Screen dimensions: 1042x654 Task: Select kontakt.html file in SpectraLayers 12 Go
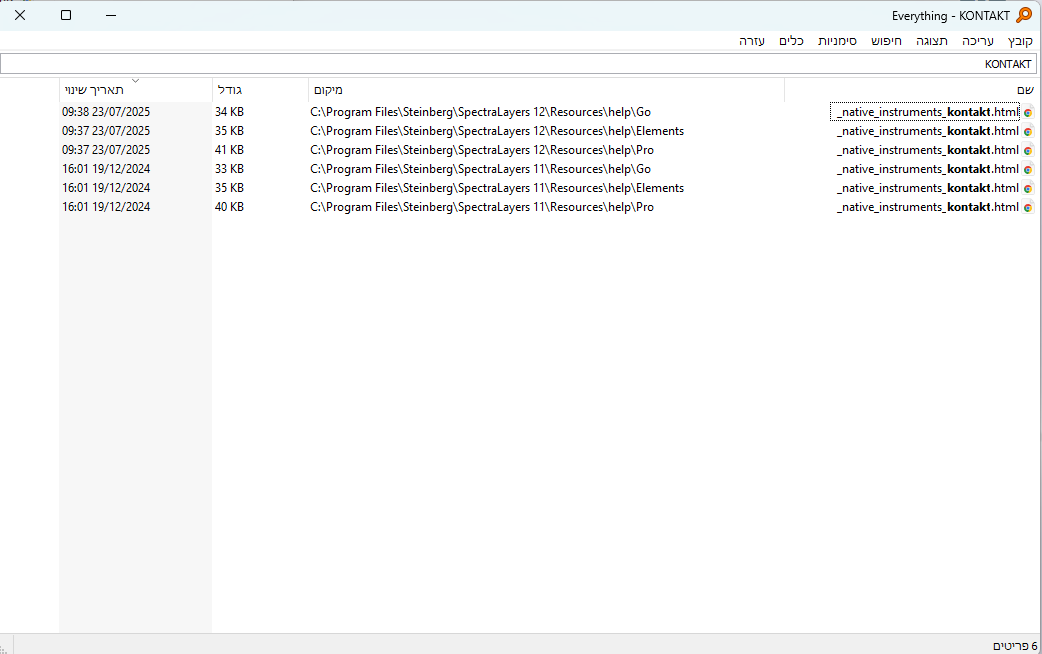[927, 112]
